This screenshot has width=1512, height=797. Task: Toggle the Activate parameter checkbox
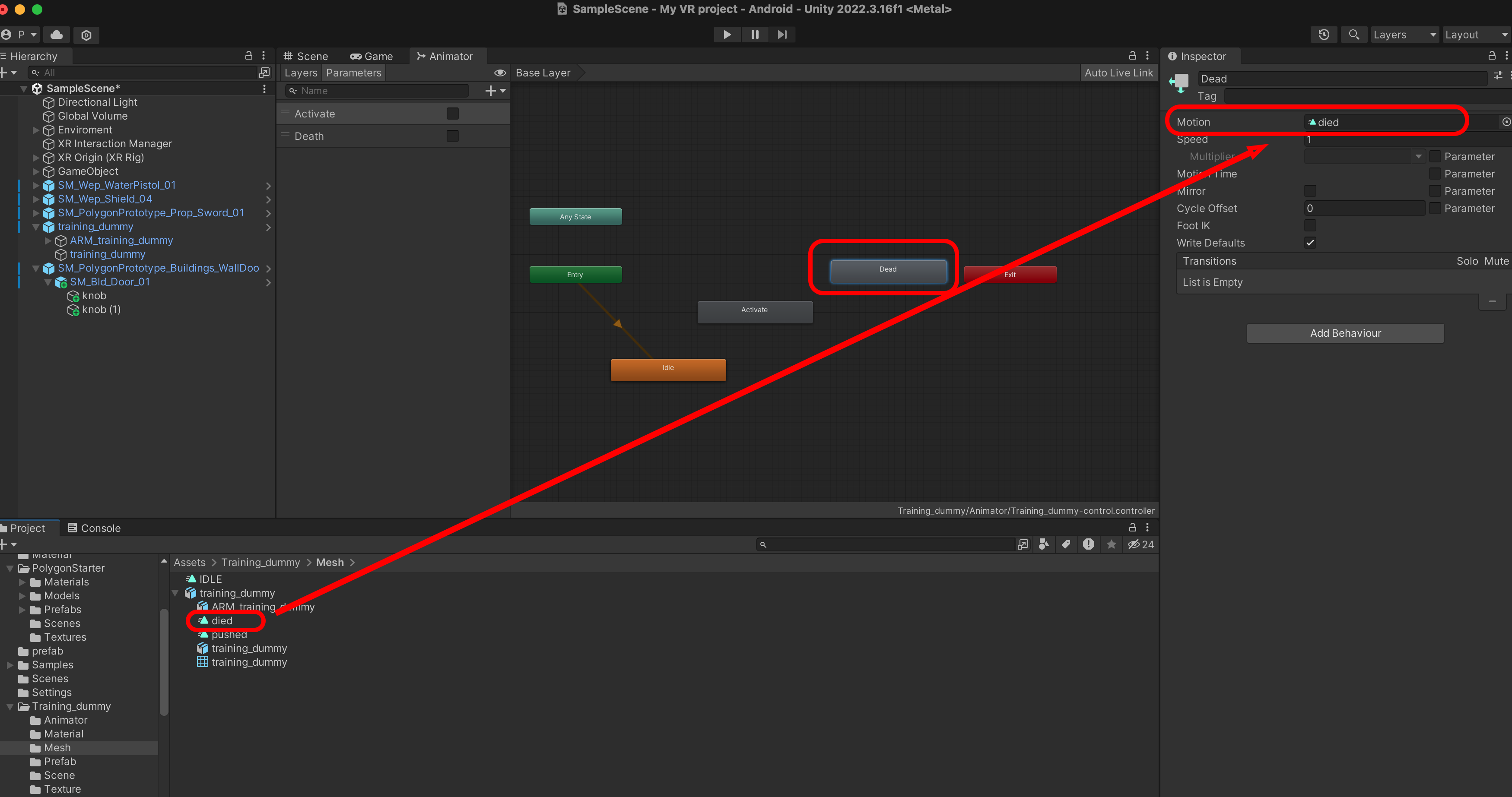pyautogui.click(x=453, y=114)
